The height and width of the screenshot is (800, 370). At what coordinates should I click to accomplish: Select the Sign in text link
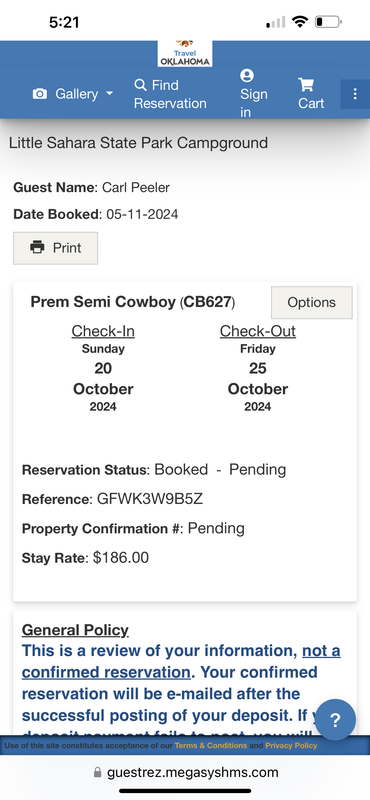coord(254,103)
